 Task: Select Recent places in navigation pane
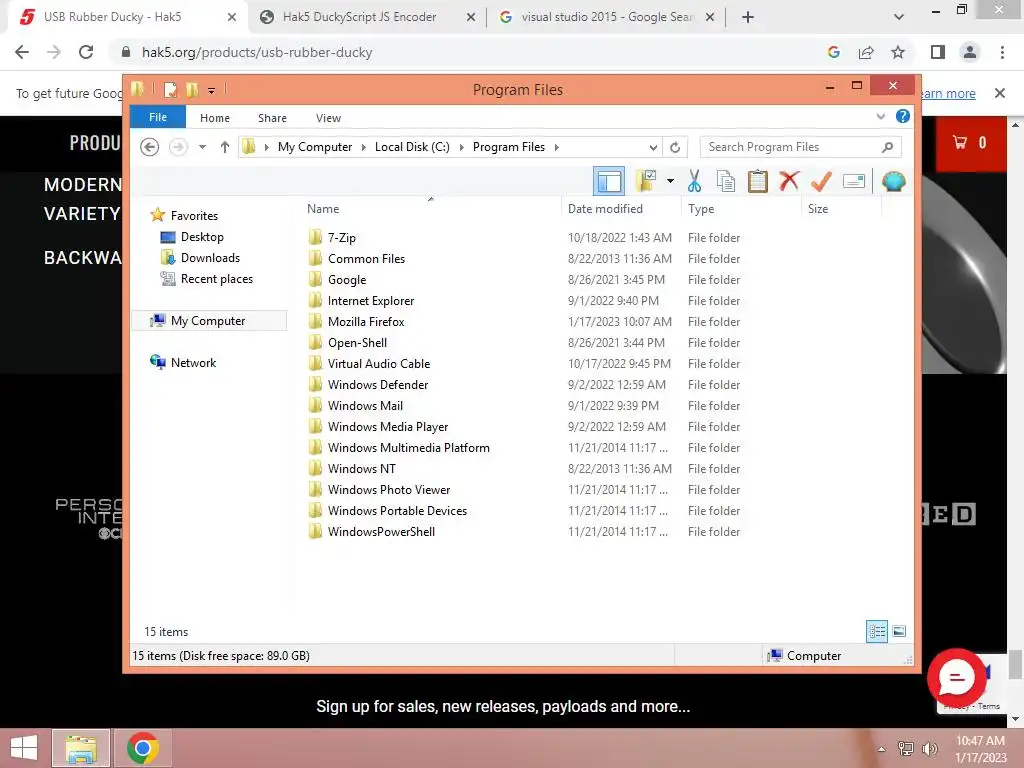pos(216,279)
